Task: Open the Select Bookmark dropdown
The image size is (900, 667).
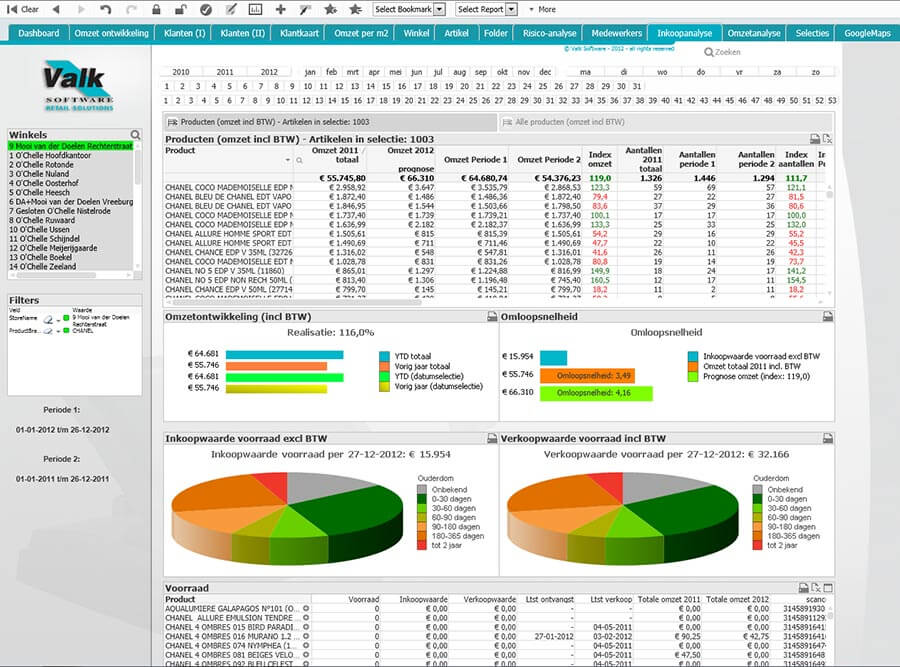Action: pos(439,9)
